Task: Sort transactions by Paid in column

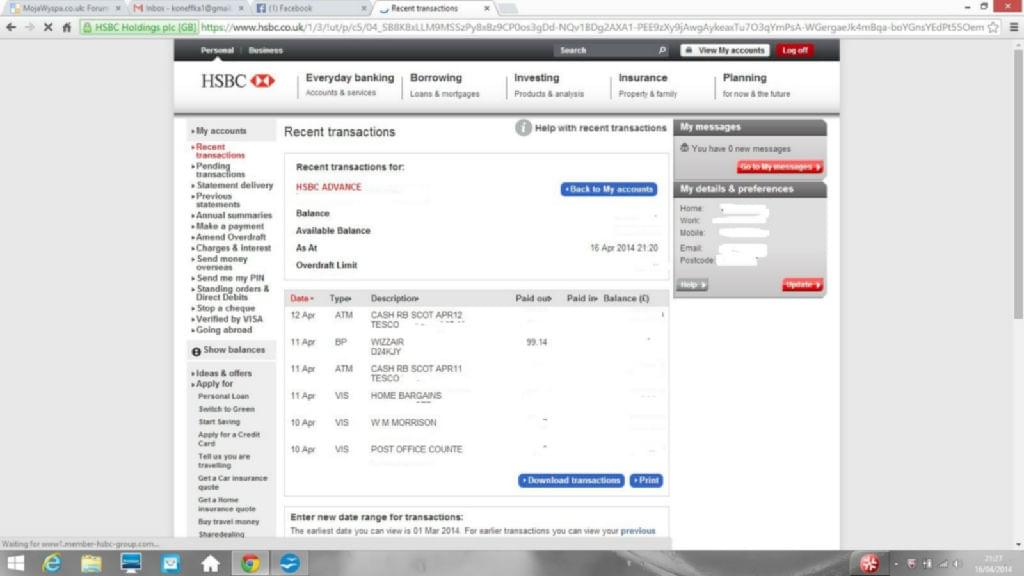Action: 582,298
